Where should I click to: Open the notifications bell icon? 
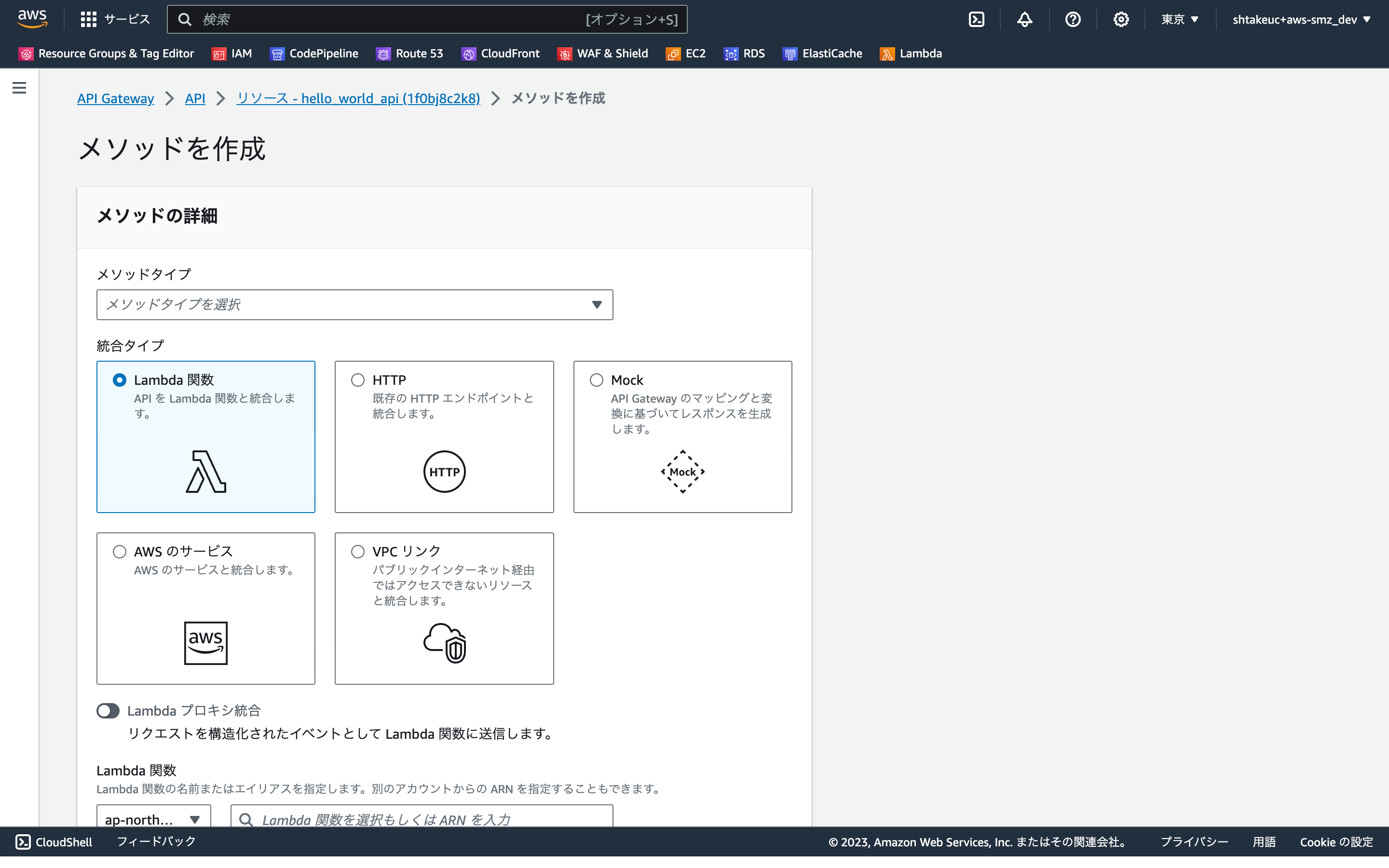click(1024, 19)
